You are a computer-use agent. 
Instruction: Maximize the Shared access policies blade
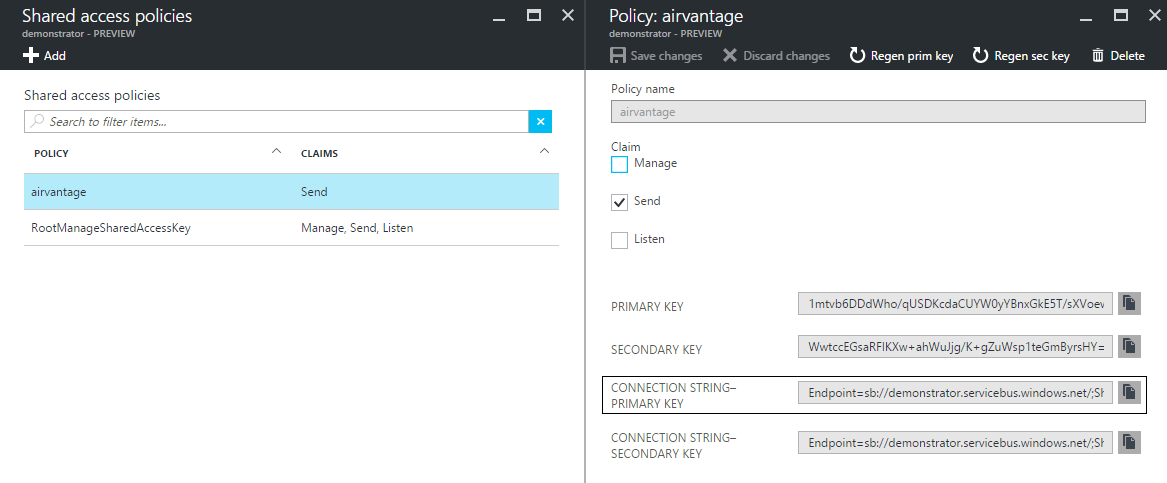534,15
